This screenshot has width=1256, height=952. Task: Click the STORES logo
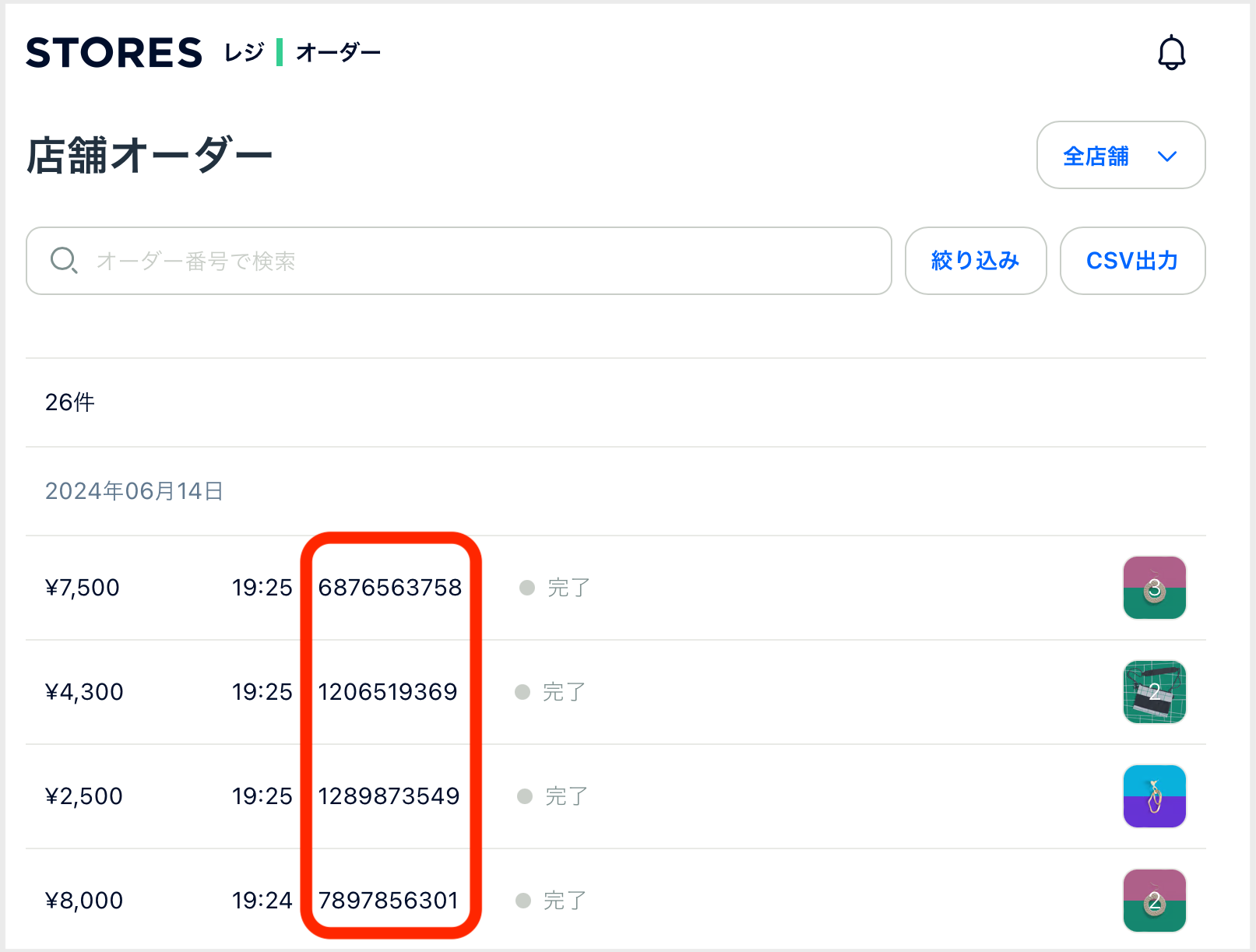114,53
